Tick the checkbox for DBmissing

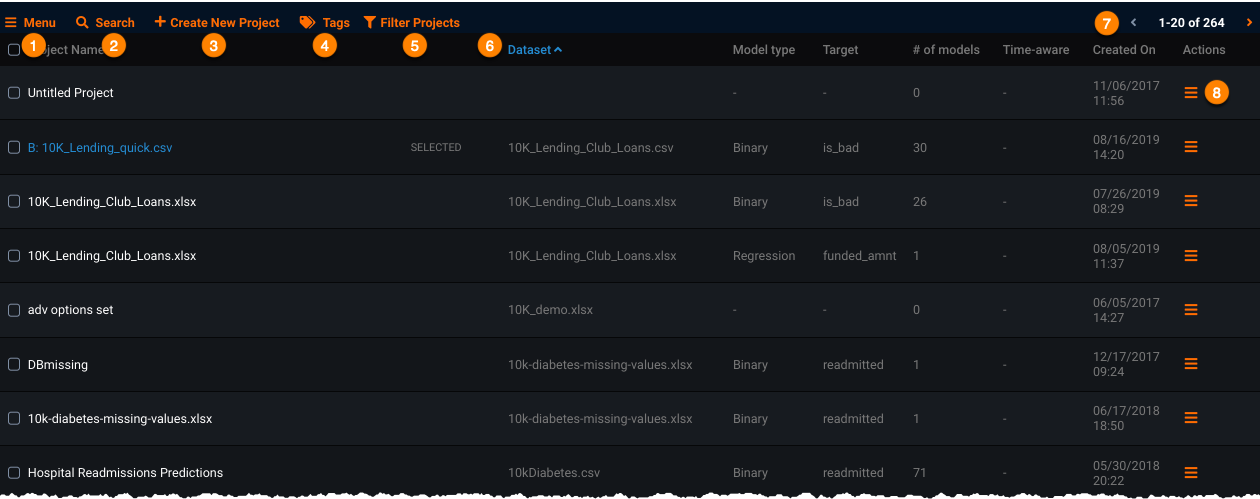14,365
